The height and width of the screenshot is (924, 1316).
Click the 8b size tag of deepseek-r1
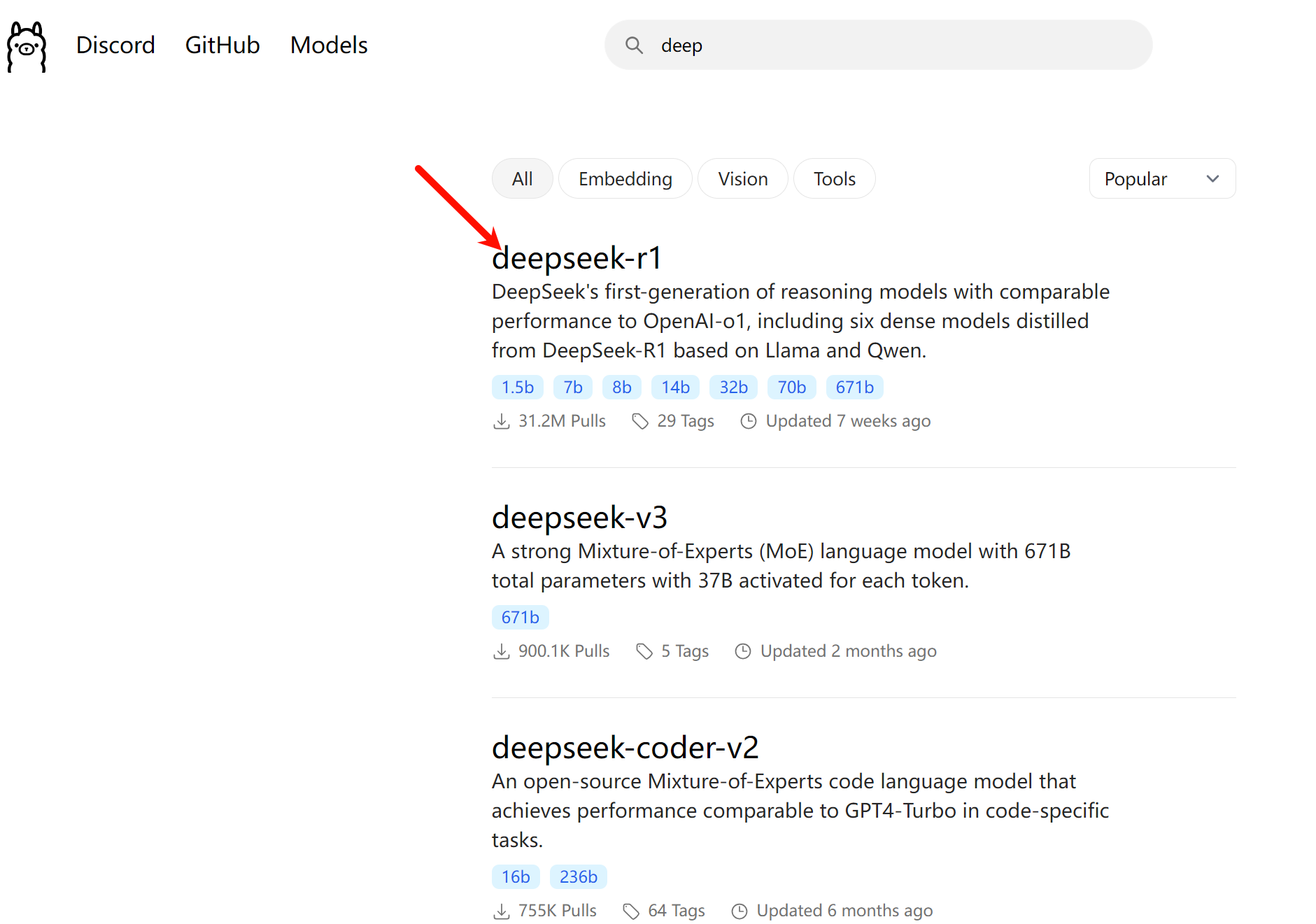click(x=622, y=388)
